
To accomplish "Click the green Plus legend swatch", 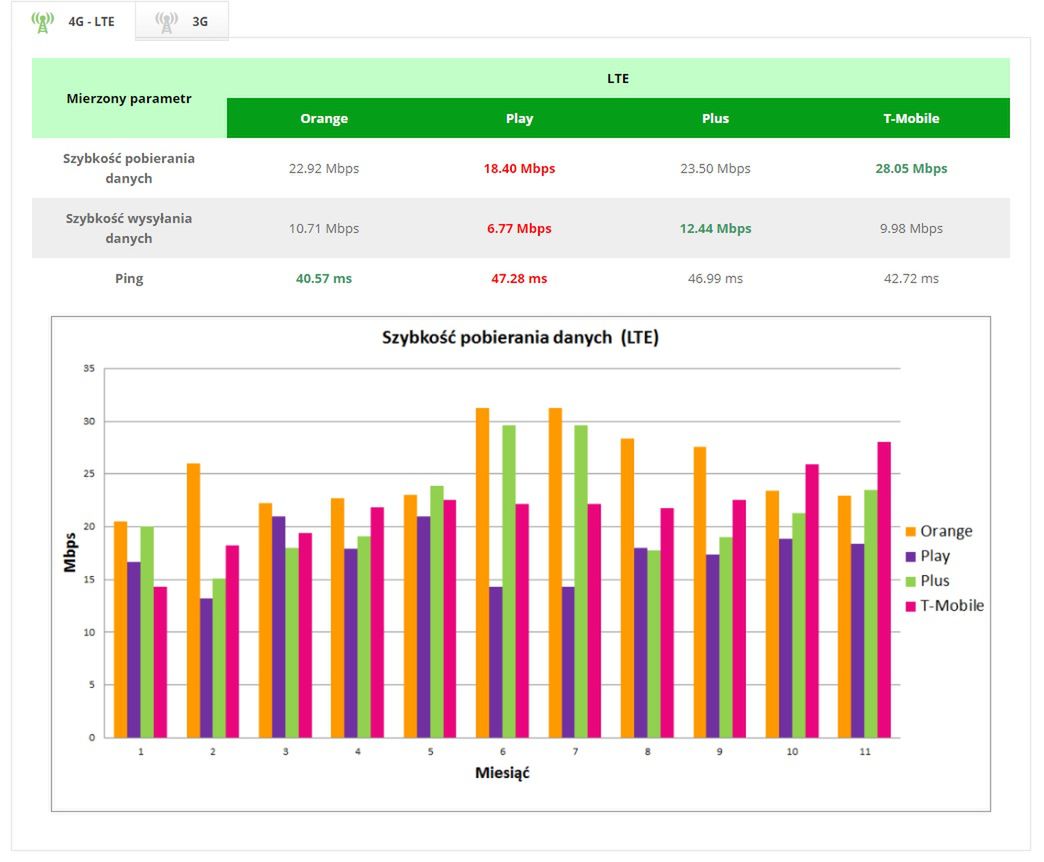I will (910, 581).
